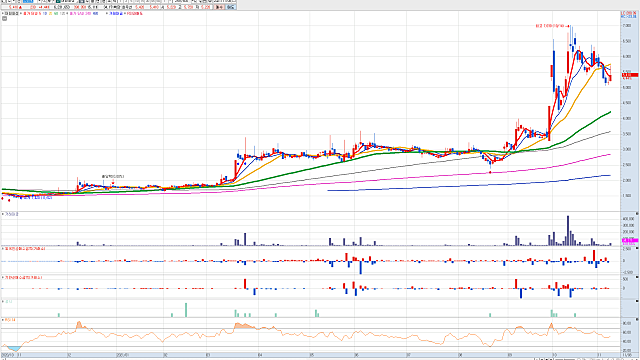Click the red order button in quote bar
The height and width of the screenshot is (360, 640).
[x=219, y=7]
